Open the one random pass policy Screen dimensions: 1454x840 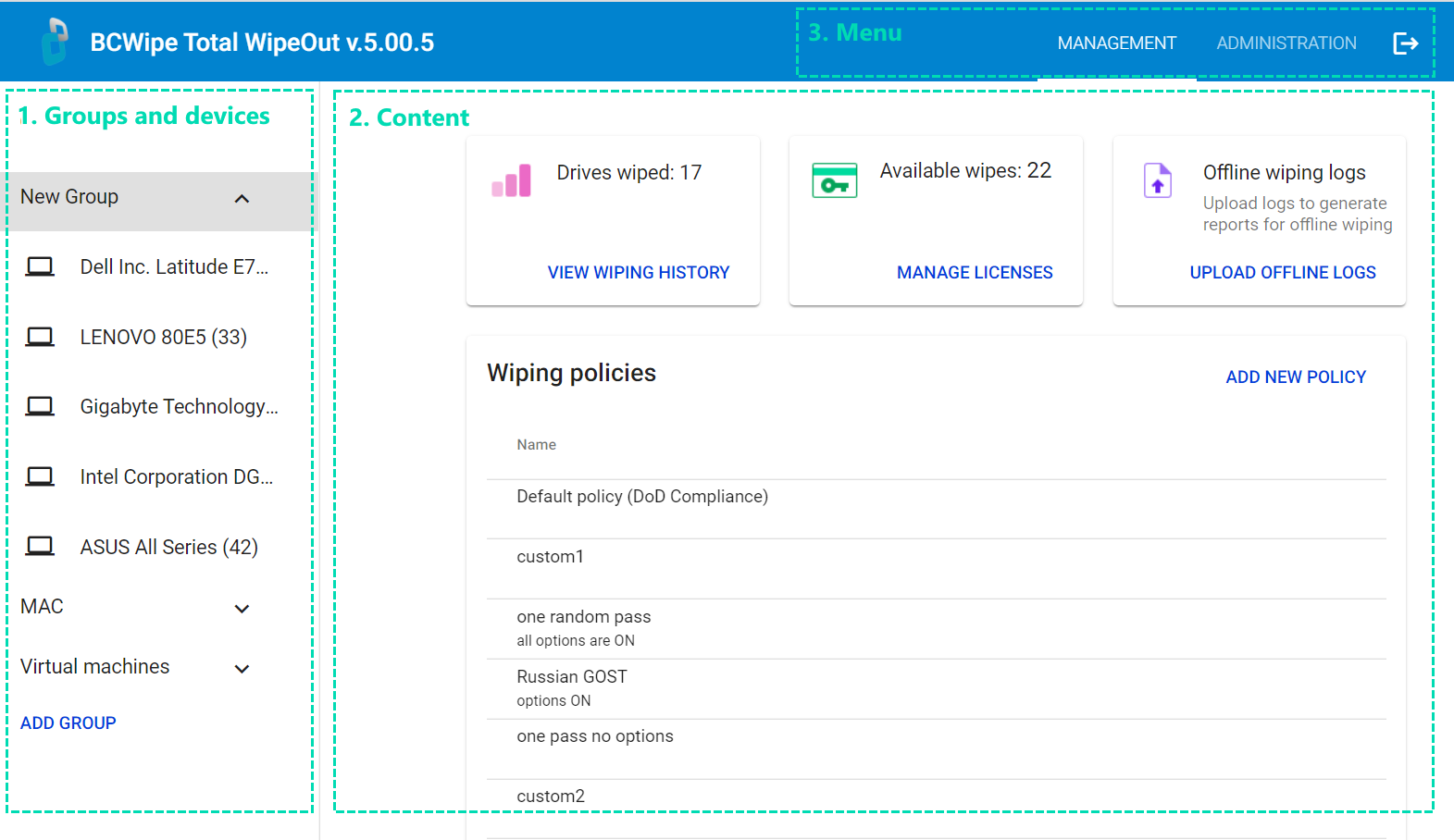[x=937, y=629]
